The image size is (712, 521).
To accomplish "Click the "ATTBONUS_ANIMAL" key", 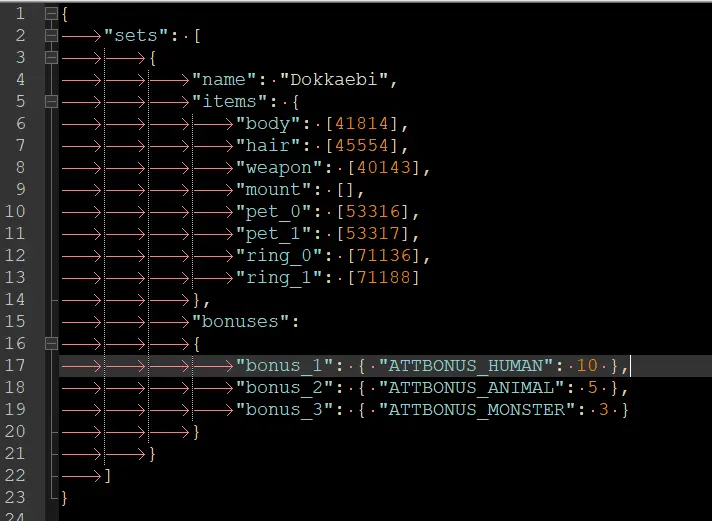I will pyautogui.click(x=470, y=388).
